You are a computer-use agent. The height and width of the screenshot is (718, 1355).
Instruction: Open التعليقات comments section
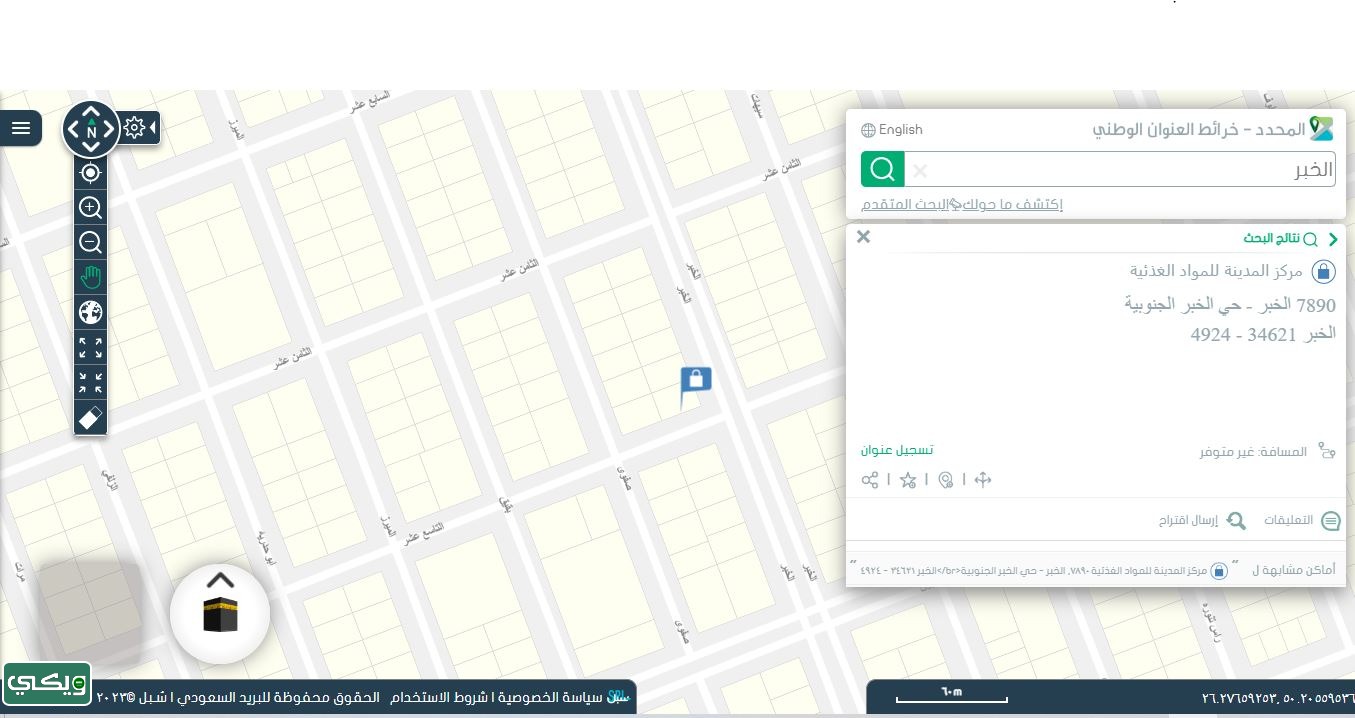pyautogui.click(x=1302, y=521)
